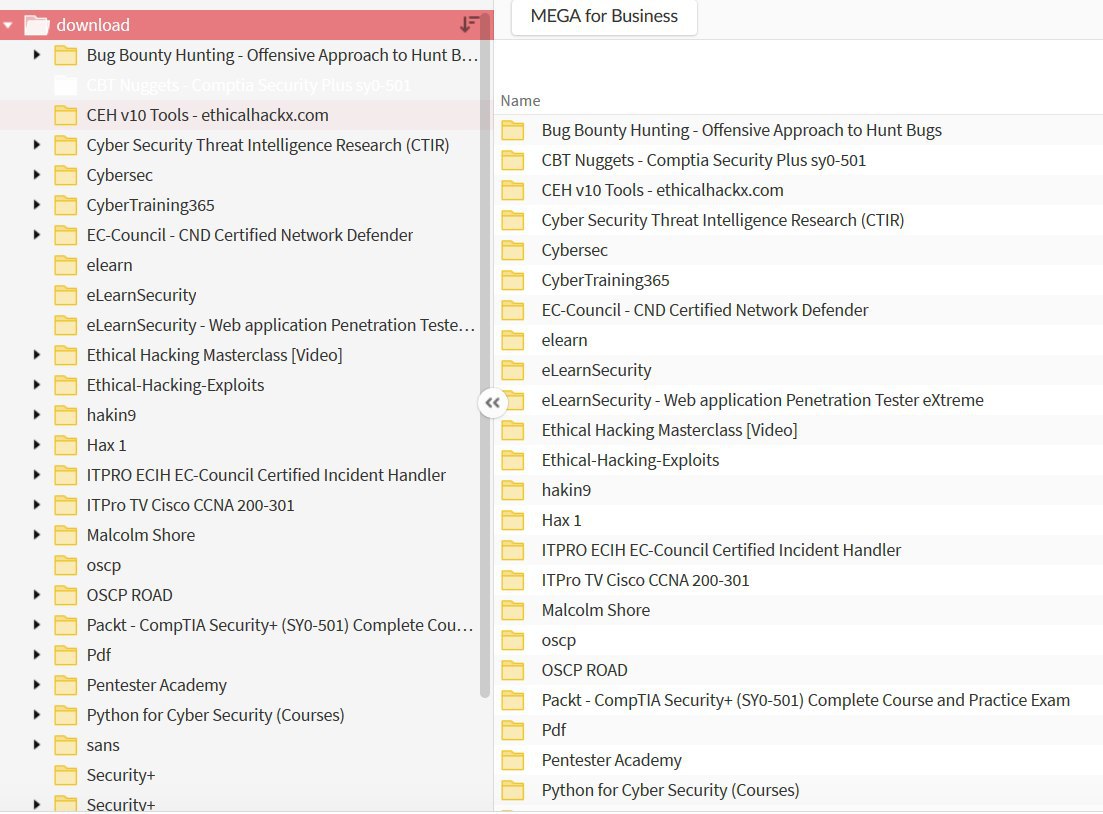Screen dimensions: 1103x814
Task: Click oscp folder icon in file list
Action: 513,640
